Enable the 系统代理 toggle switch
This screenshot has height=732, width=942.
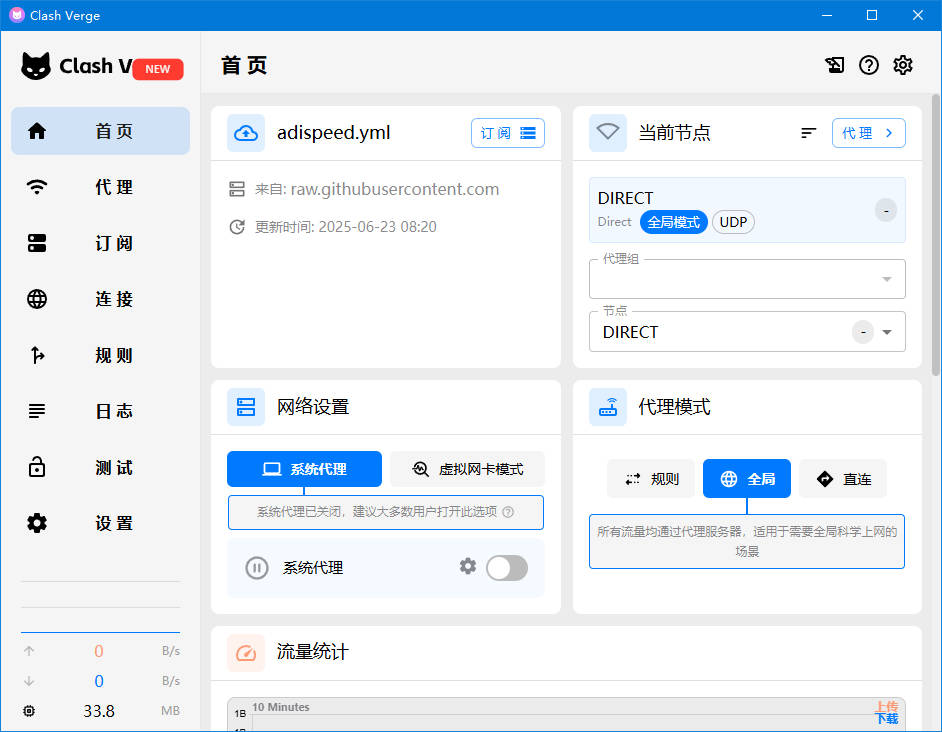(x=506, y=568)
